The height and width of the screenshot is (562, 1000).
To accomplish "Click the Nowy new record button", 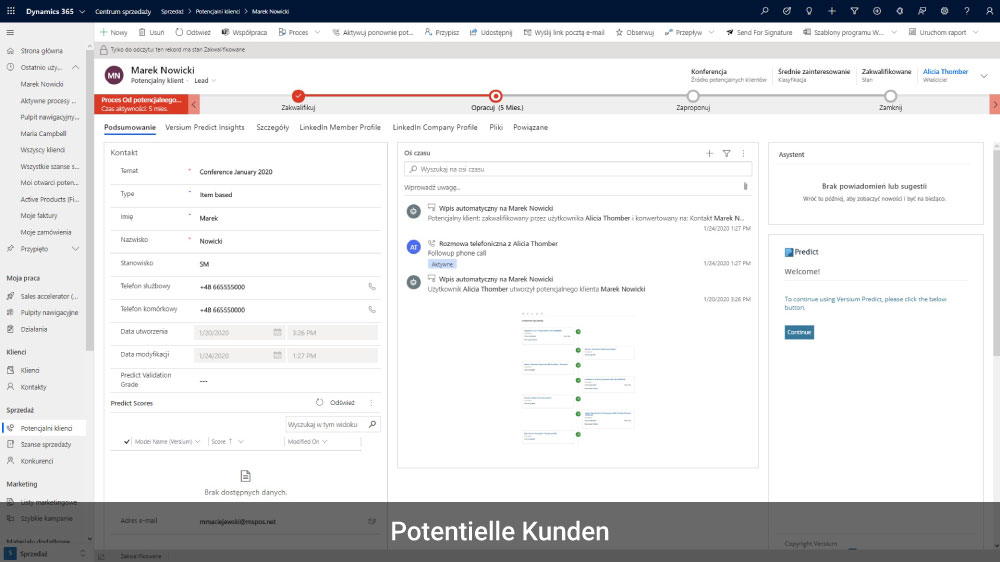I will pos(114,33).
